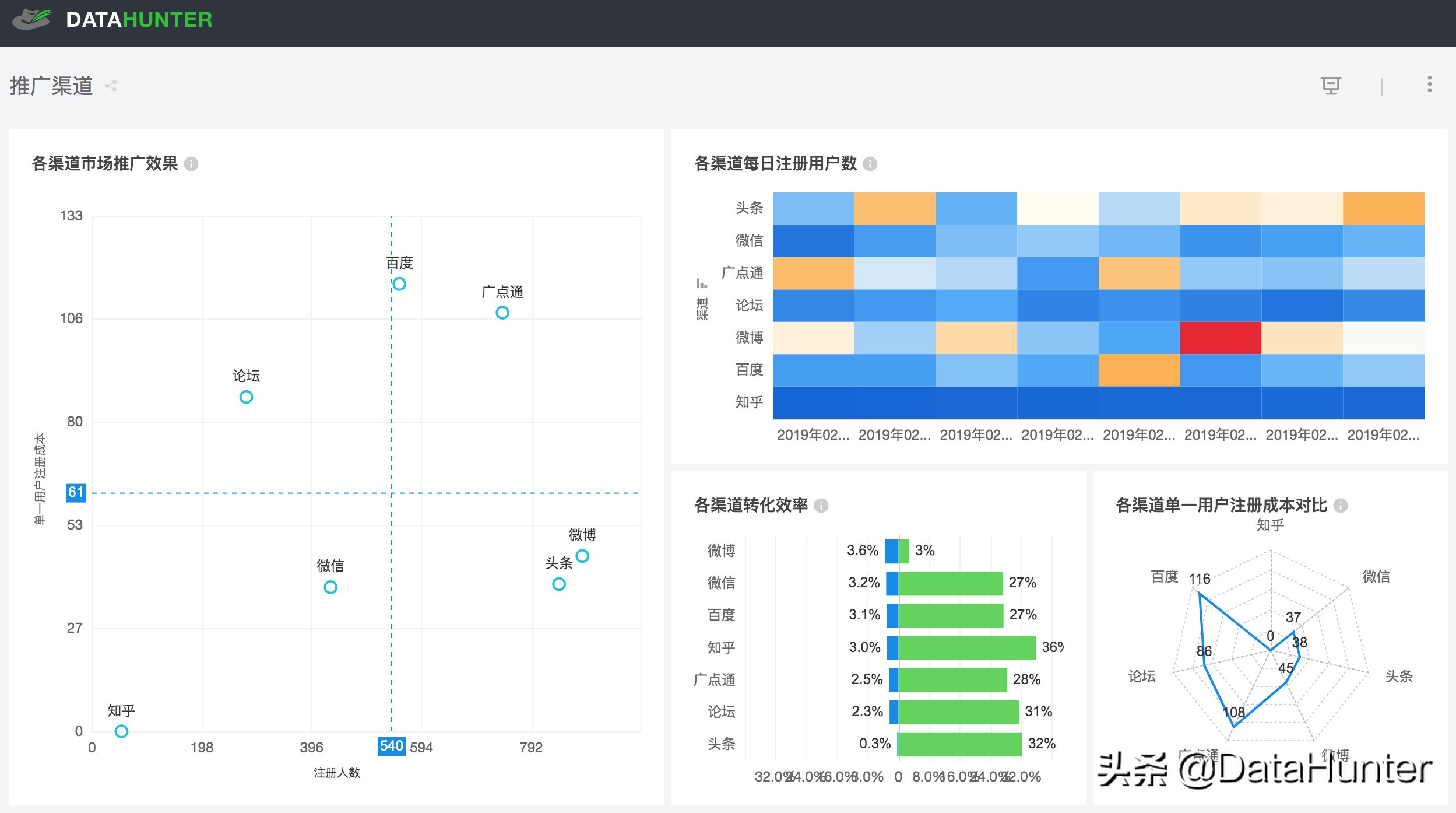Click the DataHunter hat logo
This screenshot has width=1456, height=813.
click(x=32, y=20)
